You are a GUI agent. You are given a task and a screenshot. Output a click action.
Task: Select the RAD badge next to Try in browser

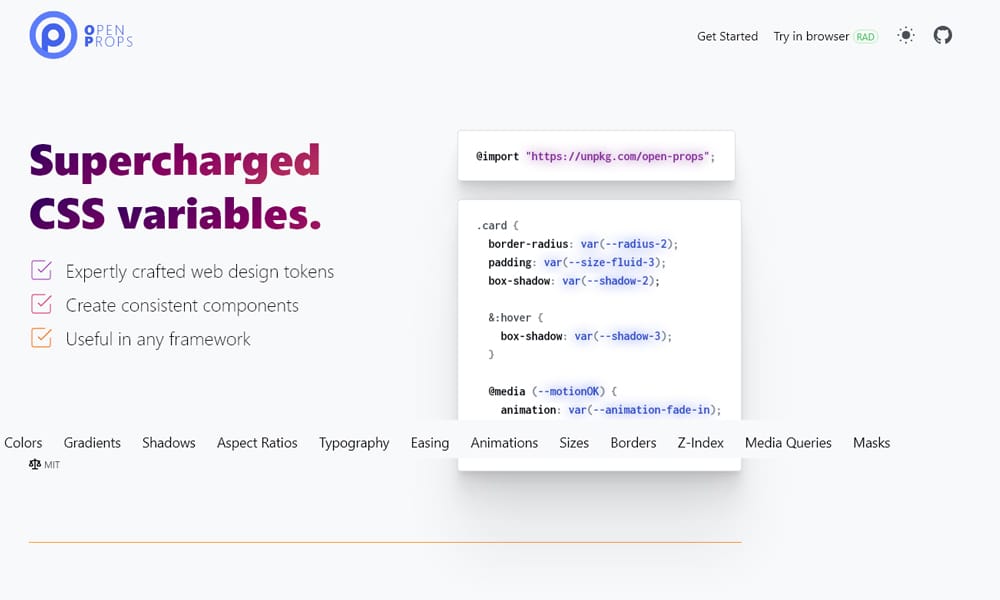coord(866,35)
